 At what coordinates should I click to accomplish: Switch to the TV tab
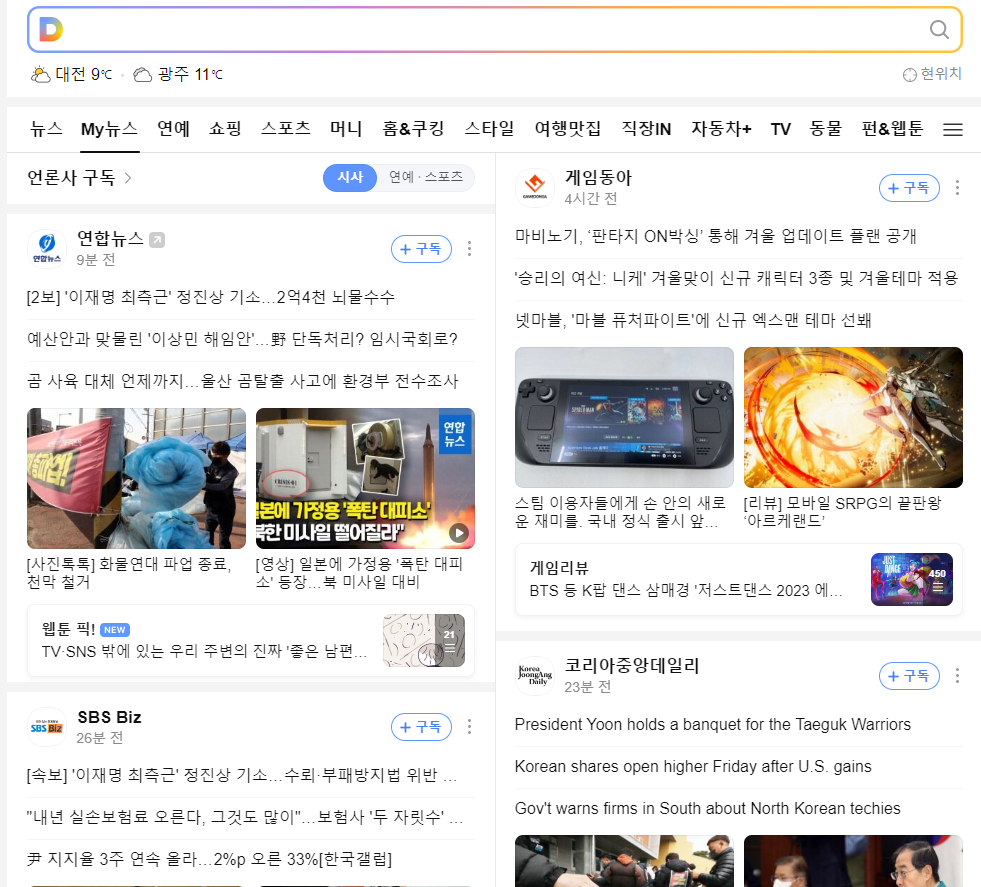pyautogui.click(x=780, y=129)
